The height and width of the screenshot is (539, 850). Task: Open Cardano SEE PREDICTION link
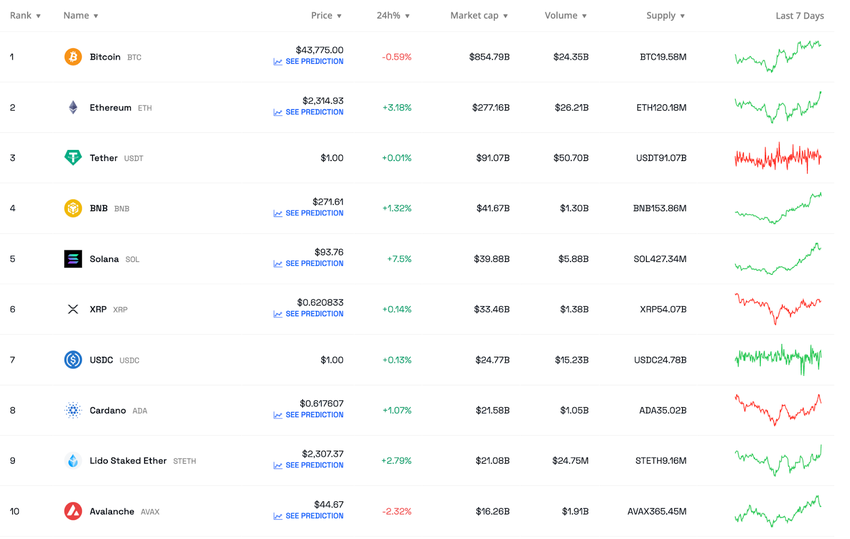(314, 415)
